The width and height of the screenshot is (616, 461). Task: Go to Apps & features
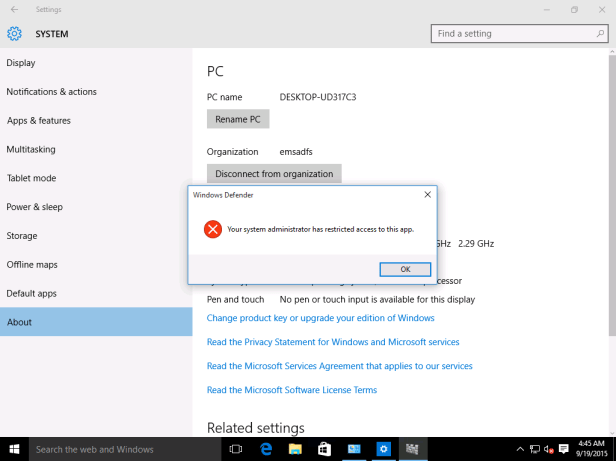tap(39, 121)
